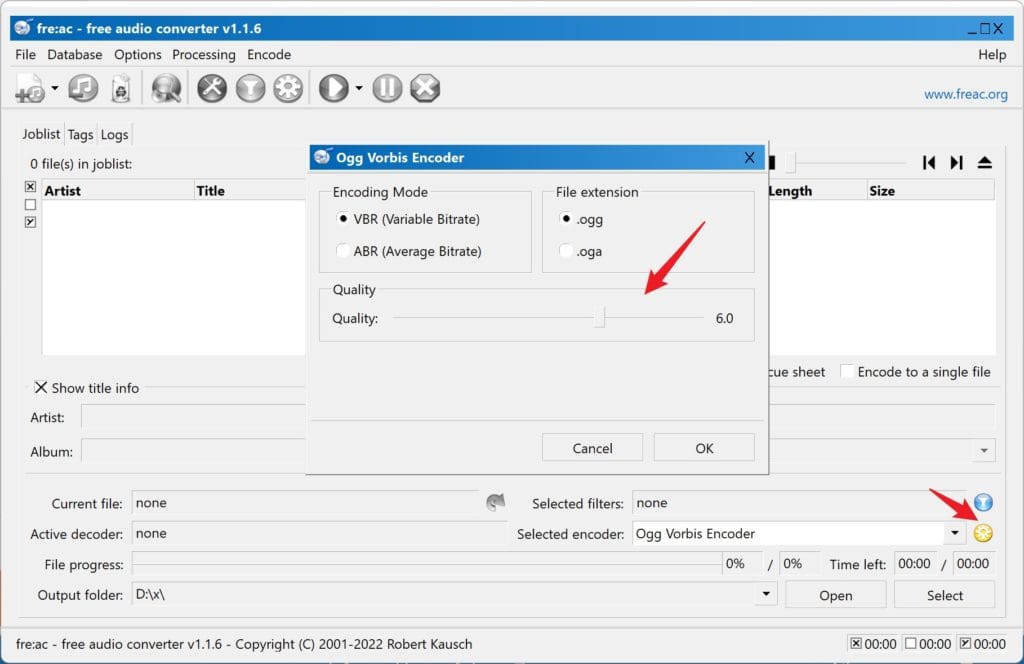1024x664 pixels.
Task: Click the skip to next file icon
Action: [496, 502]
